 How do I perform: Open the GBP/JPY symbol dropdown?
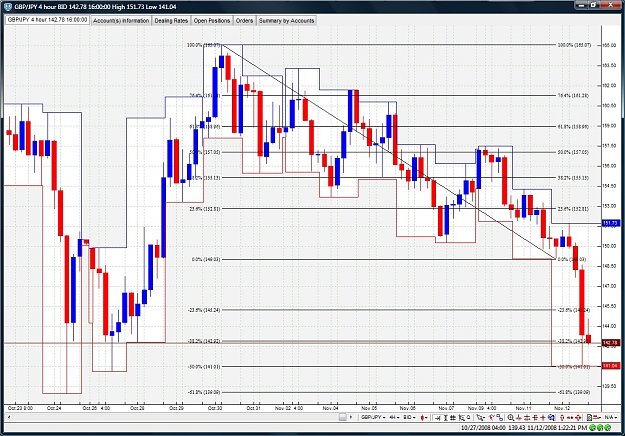point(373,417)
